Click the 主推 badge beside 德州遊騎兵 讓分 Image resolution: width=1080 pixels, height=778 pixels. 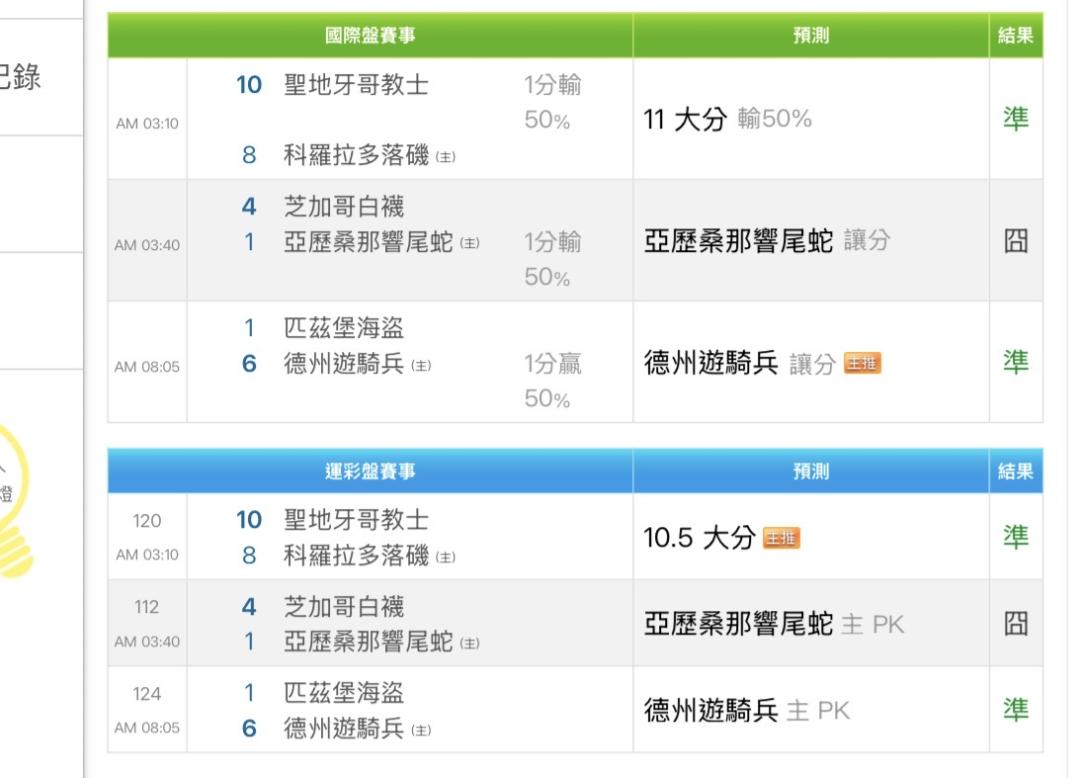pos(861,364)
